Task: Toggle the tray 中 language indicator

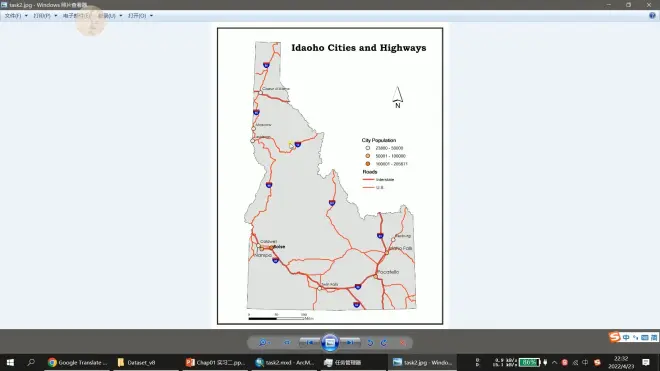Action: [x=585, y=362]
